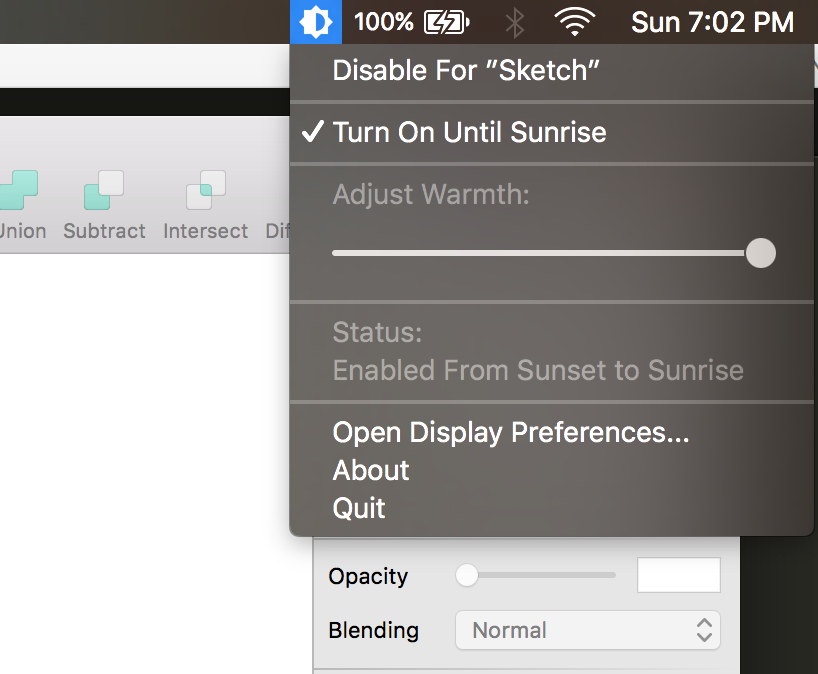818x674 pixels.
Task: Open the Wi-Fi menu bar icon
Action: 574,22
